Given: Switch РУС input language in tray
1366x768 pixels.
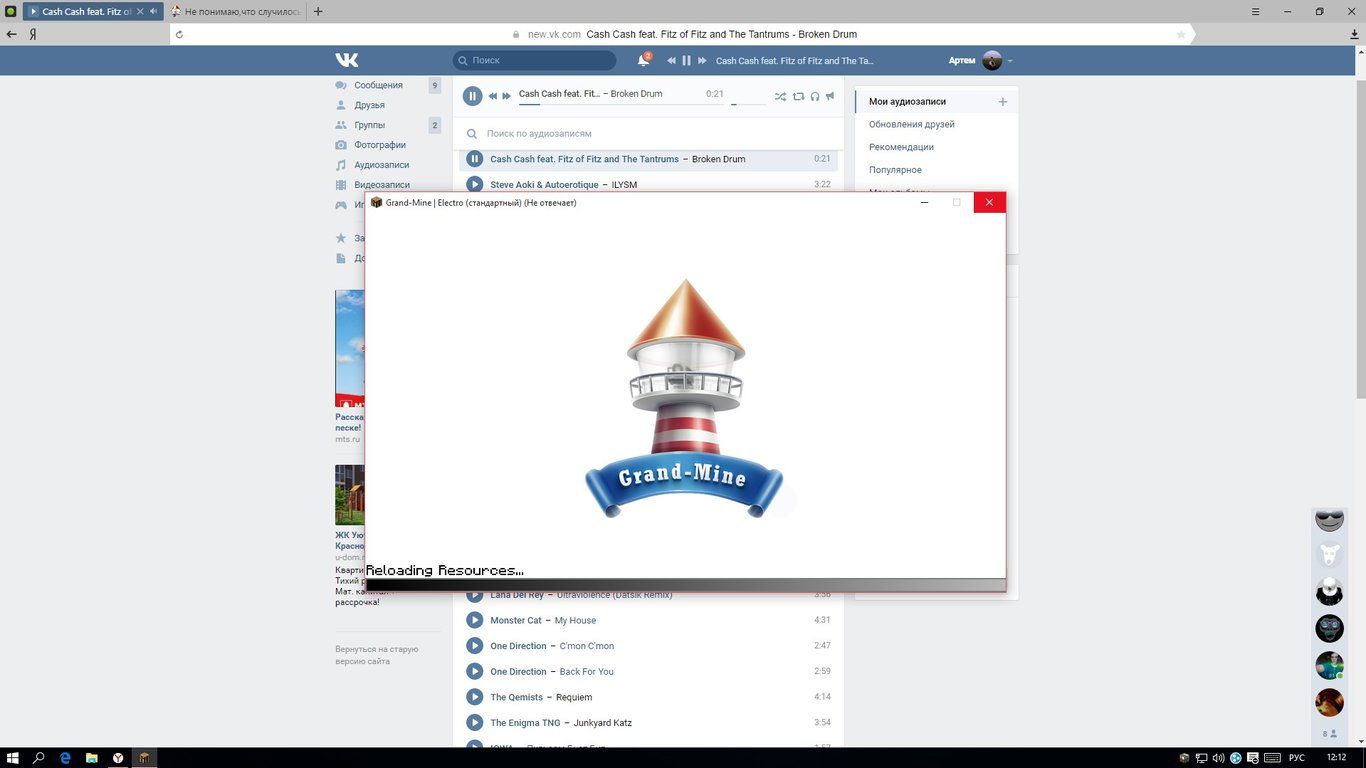Looking at the screenshot, I should coord(1296,758).
